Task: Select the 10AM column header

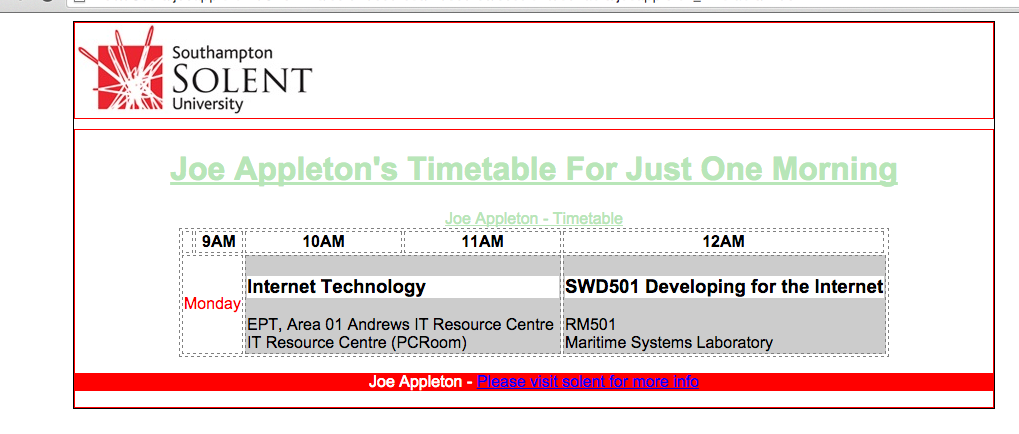Action: pos(323,242)
